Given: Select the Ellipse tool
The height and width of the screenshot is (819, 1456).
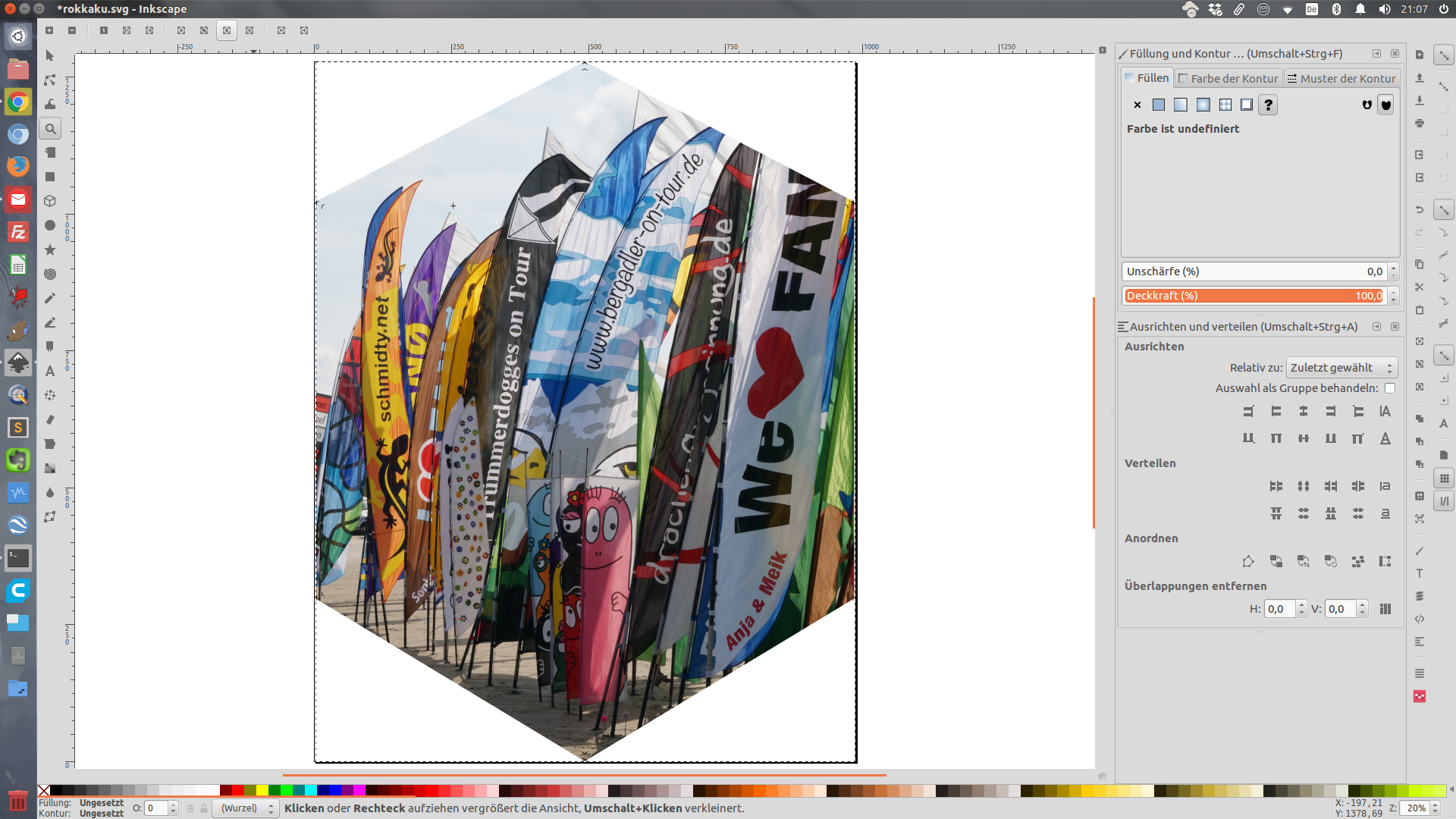Looking at the screenshot, I should tap(50, 225).
